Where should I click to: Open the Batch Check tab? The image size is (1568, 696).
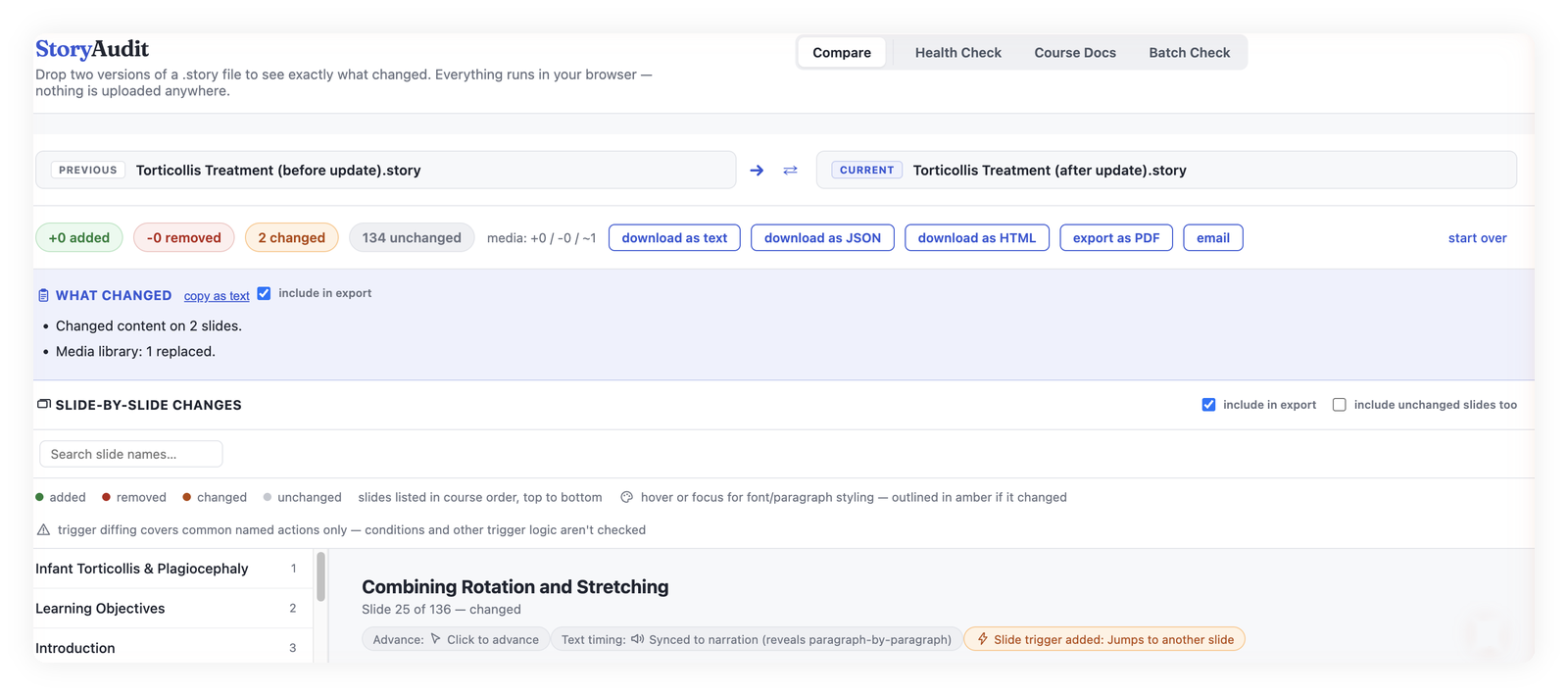pyautogui.click(x=1190, y=53)
